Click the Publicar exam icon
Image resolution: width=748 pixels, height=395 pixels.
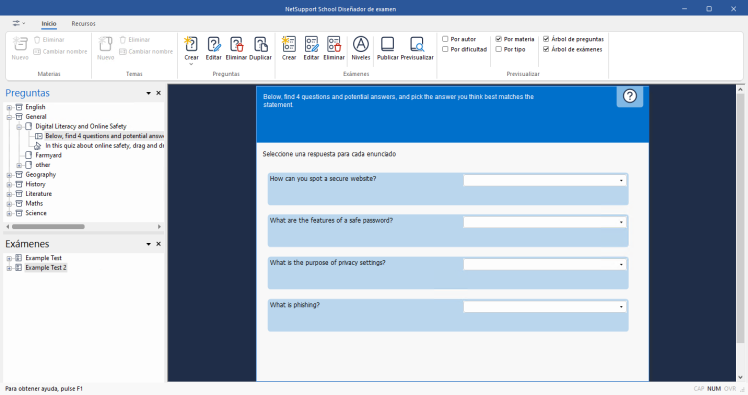[x=387, y=49]
